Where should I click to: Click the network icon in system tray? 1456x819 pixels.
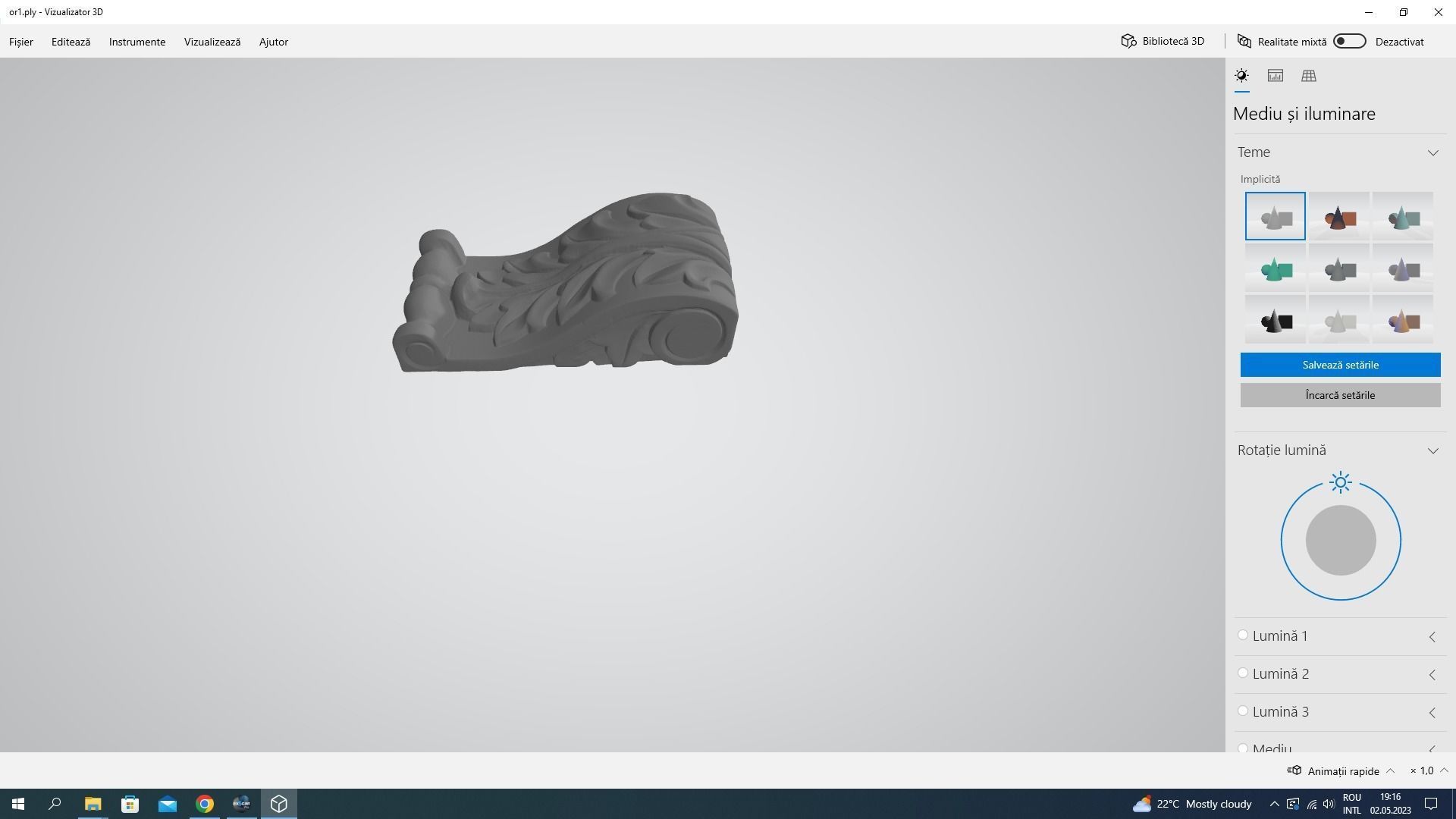coord(1311,804)
